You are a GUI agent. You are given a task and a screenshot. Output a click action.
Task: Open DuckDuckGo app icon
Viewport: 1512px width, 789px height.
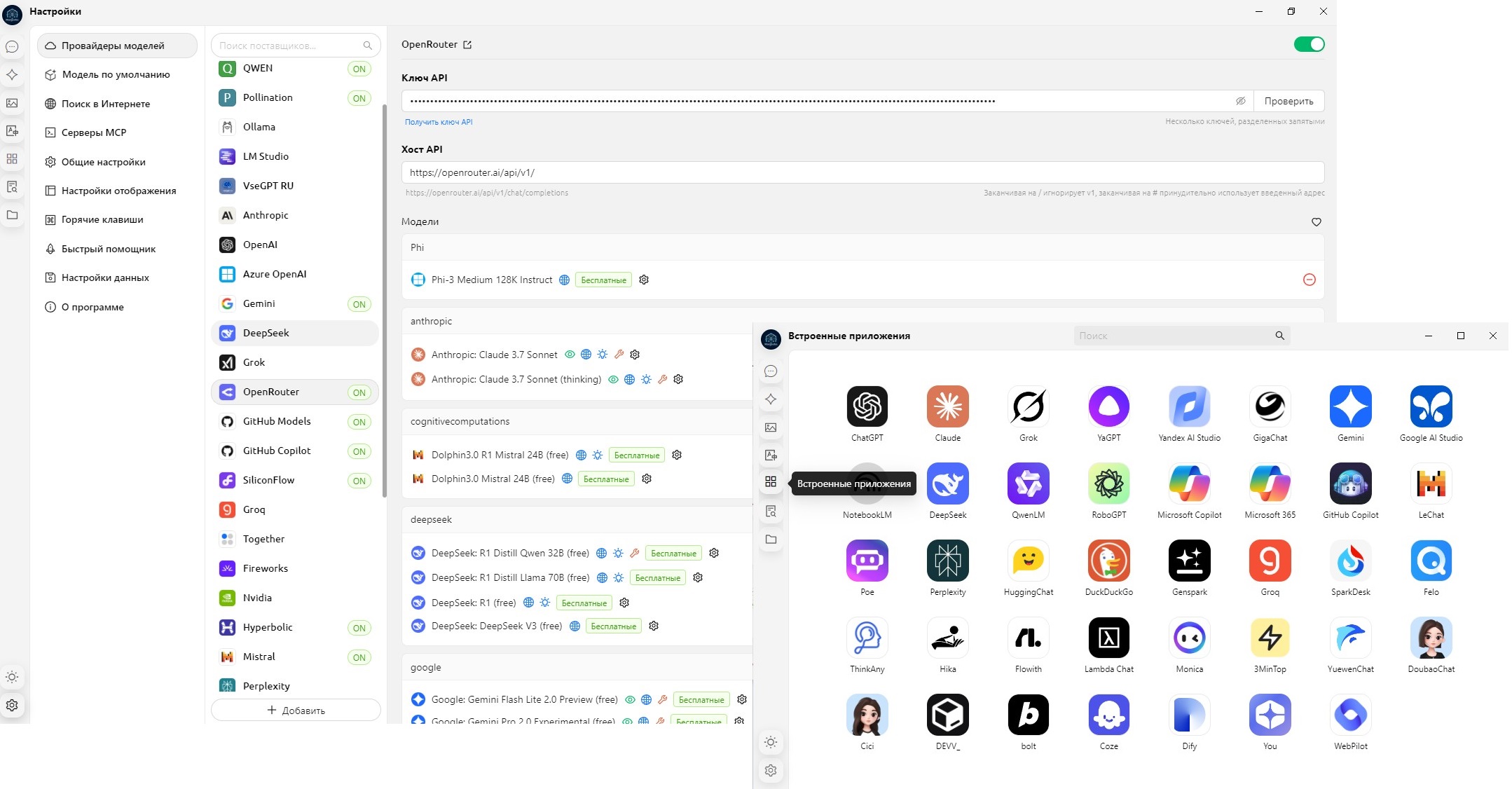click(1108, 561)
